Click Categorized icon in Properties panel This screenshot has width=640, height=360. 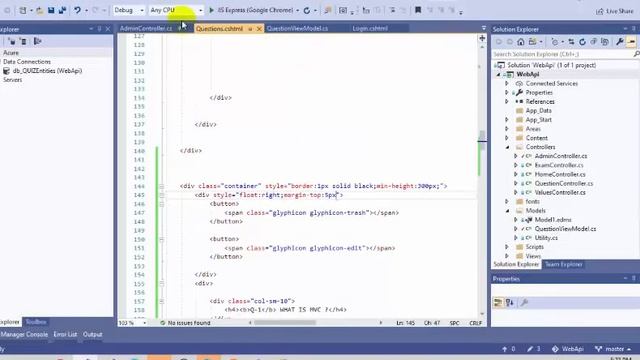498,302
